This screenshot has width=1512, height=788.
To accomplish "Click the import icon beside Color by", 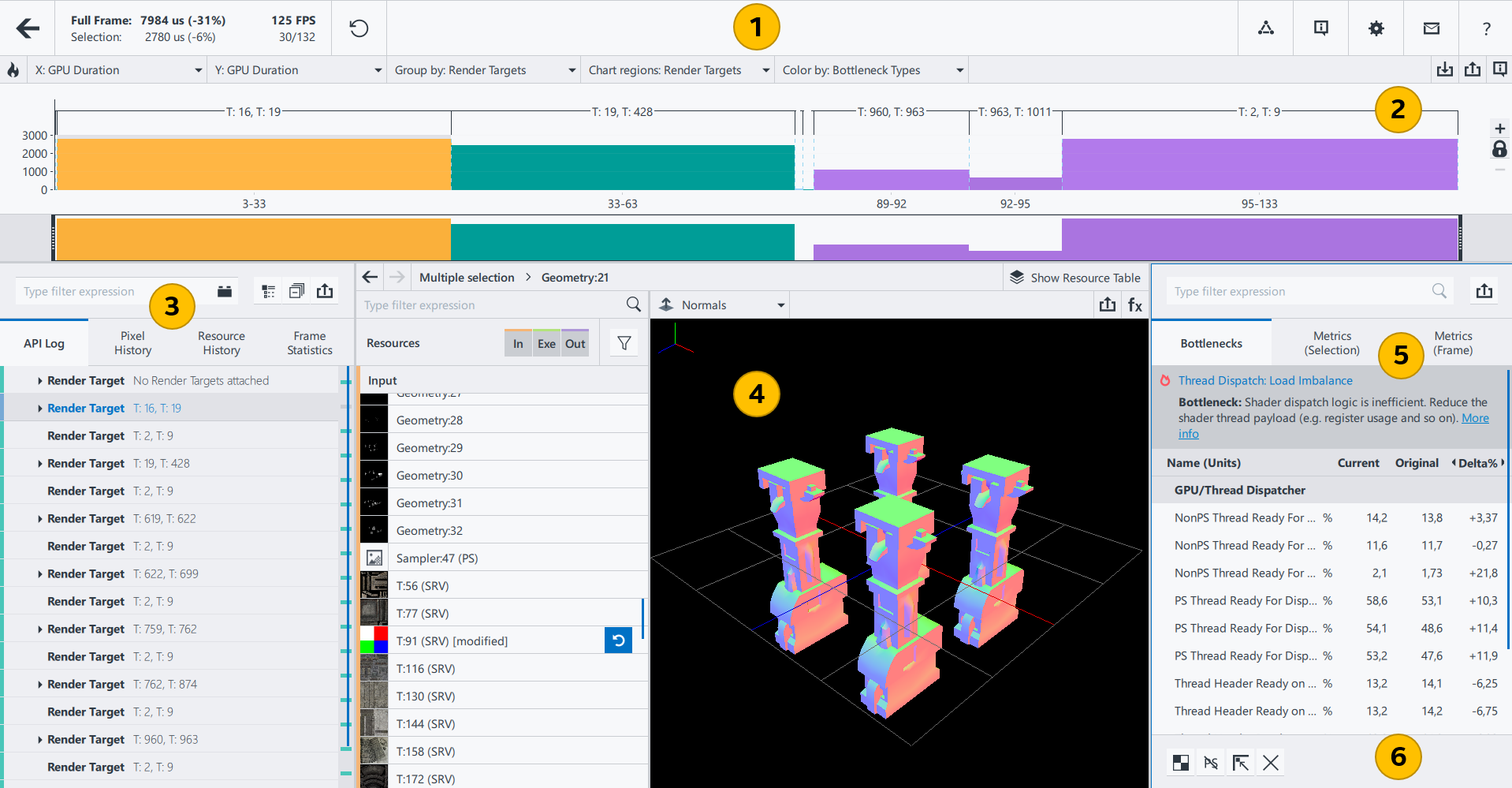I will click(x=1445, y=69).
